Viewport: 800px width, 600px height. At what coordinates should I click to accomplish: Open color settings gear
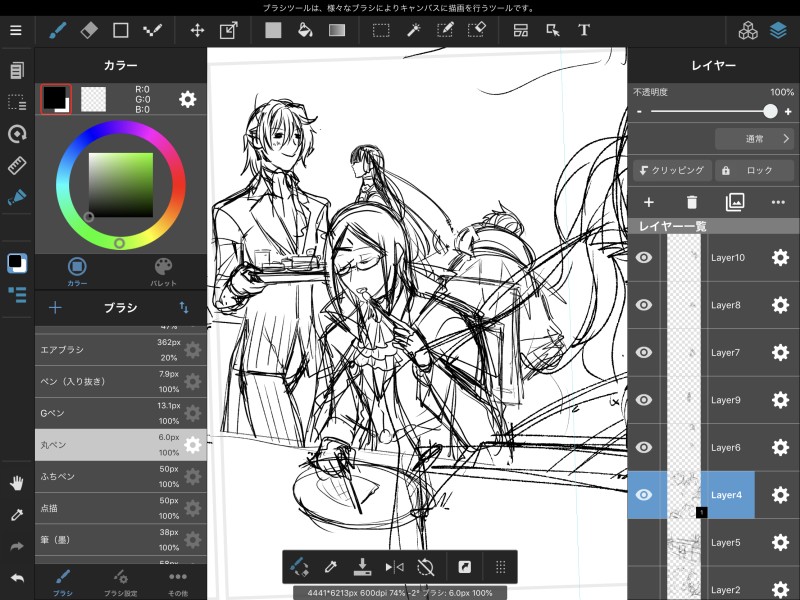click(187, 99)
